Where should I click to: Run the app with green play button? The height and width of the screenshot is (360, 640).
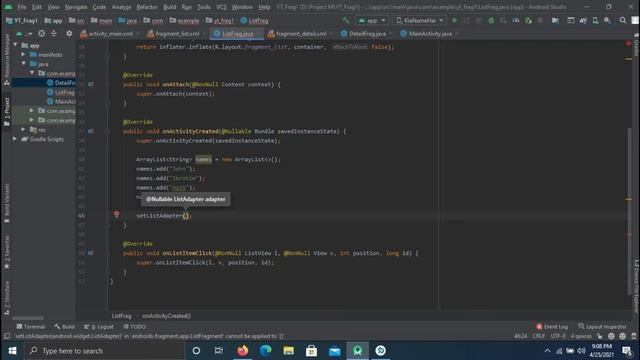[x=455, y=20]
